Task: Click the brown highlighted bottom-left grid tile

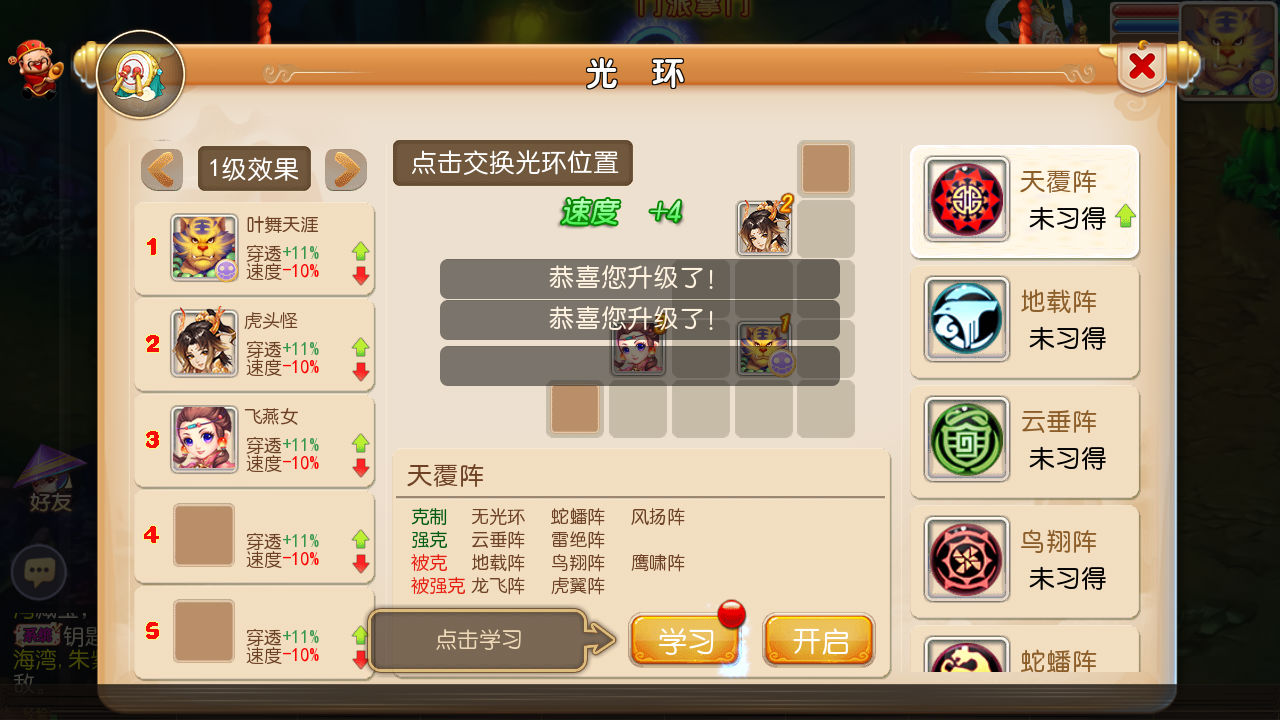Action: (x=575, y=409)
